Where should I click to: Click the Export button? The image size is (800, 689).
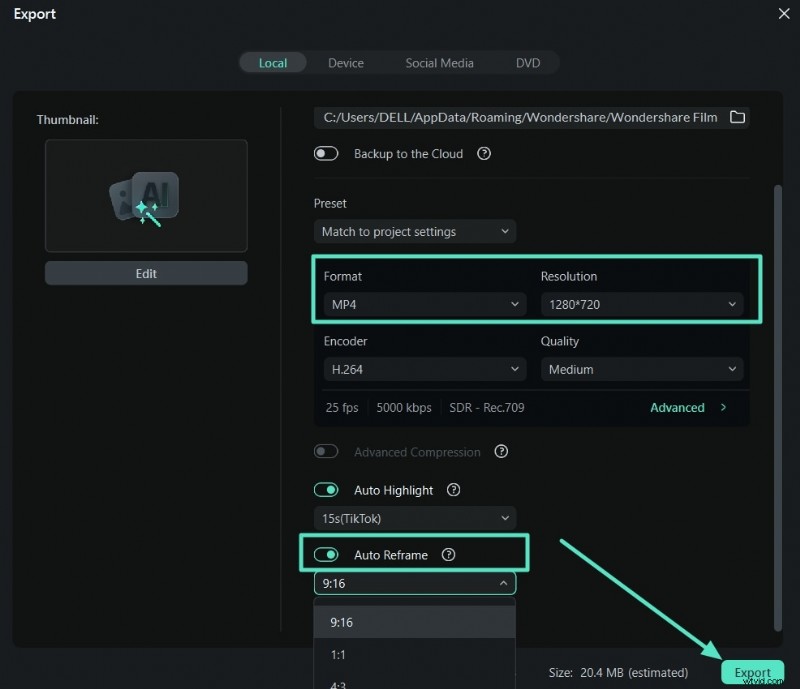(752, 673)
